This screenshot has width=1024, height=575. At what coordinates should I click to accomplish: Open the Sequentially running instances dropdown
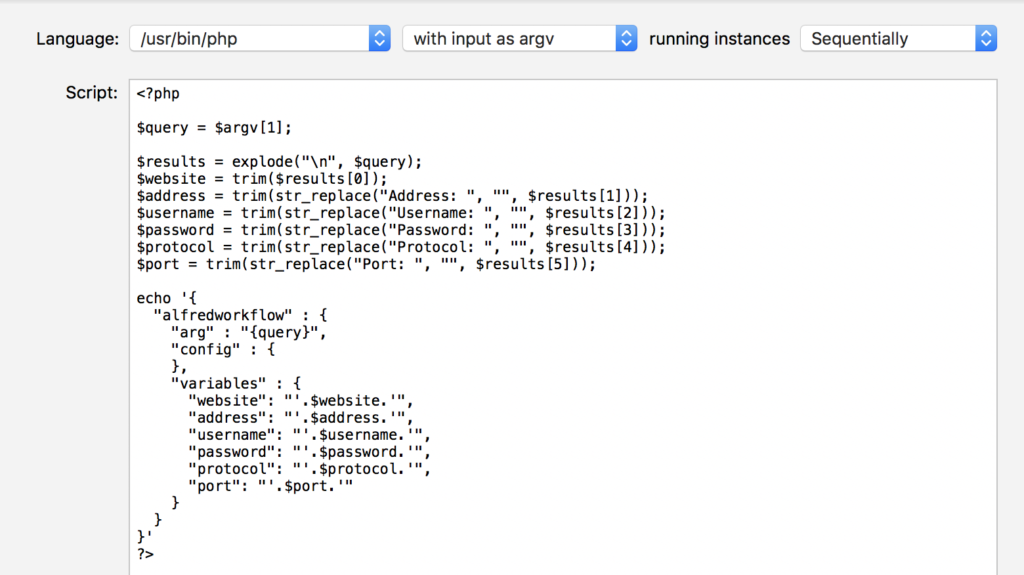(x=887, y=39)
